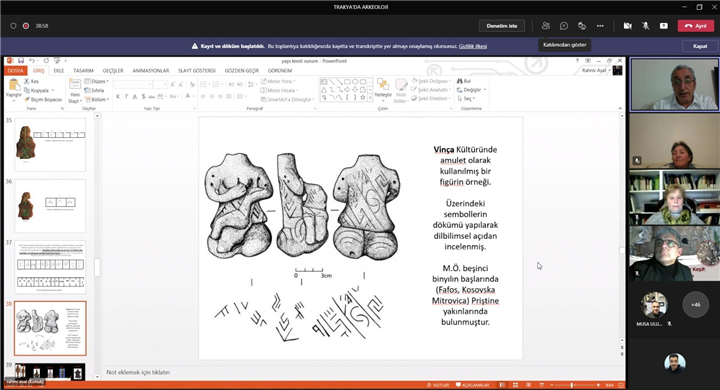The height and width of the screenshot is (390, 720).
Task: Select the oval shape in shapes gallery
Action: [355, 82]
